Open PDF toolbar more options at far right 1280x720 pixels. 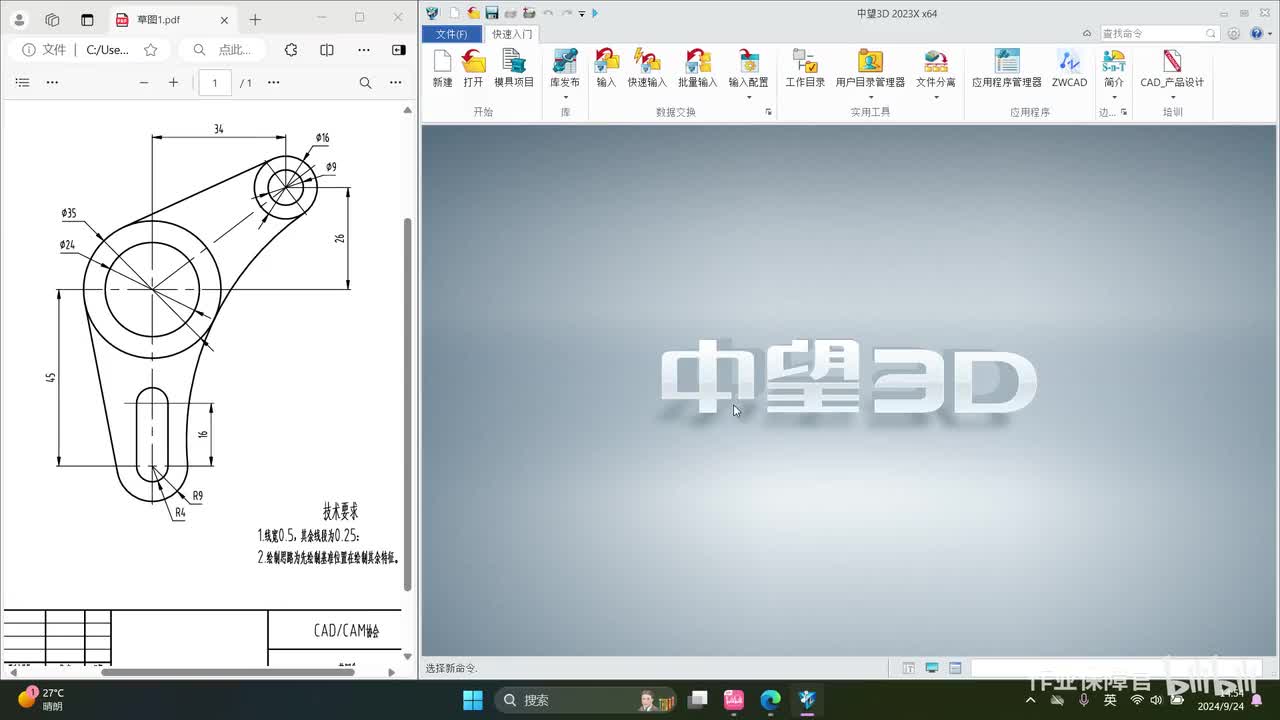click(x=396, y=83)
